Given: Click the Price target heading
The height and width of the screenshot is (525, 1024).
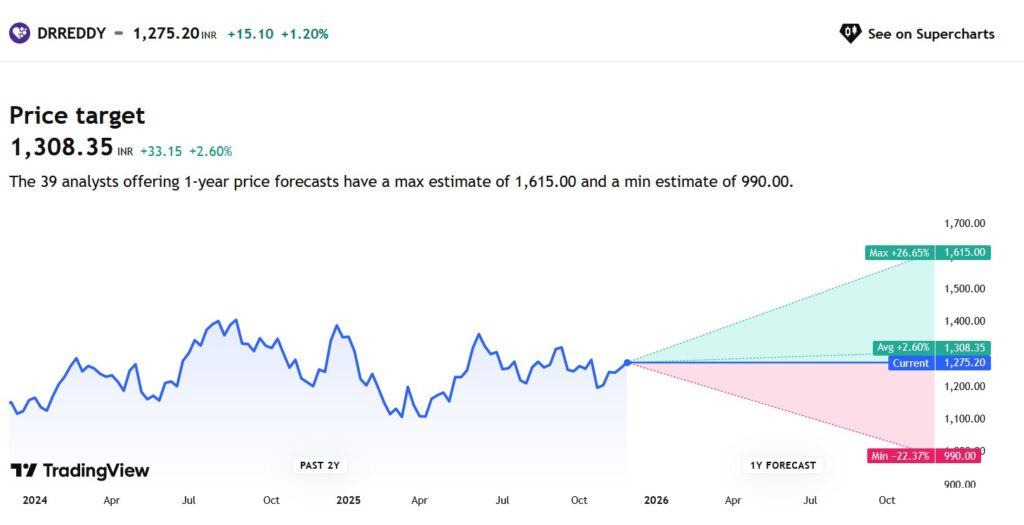Looking at the screenshot, I should pos(77,115).
